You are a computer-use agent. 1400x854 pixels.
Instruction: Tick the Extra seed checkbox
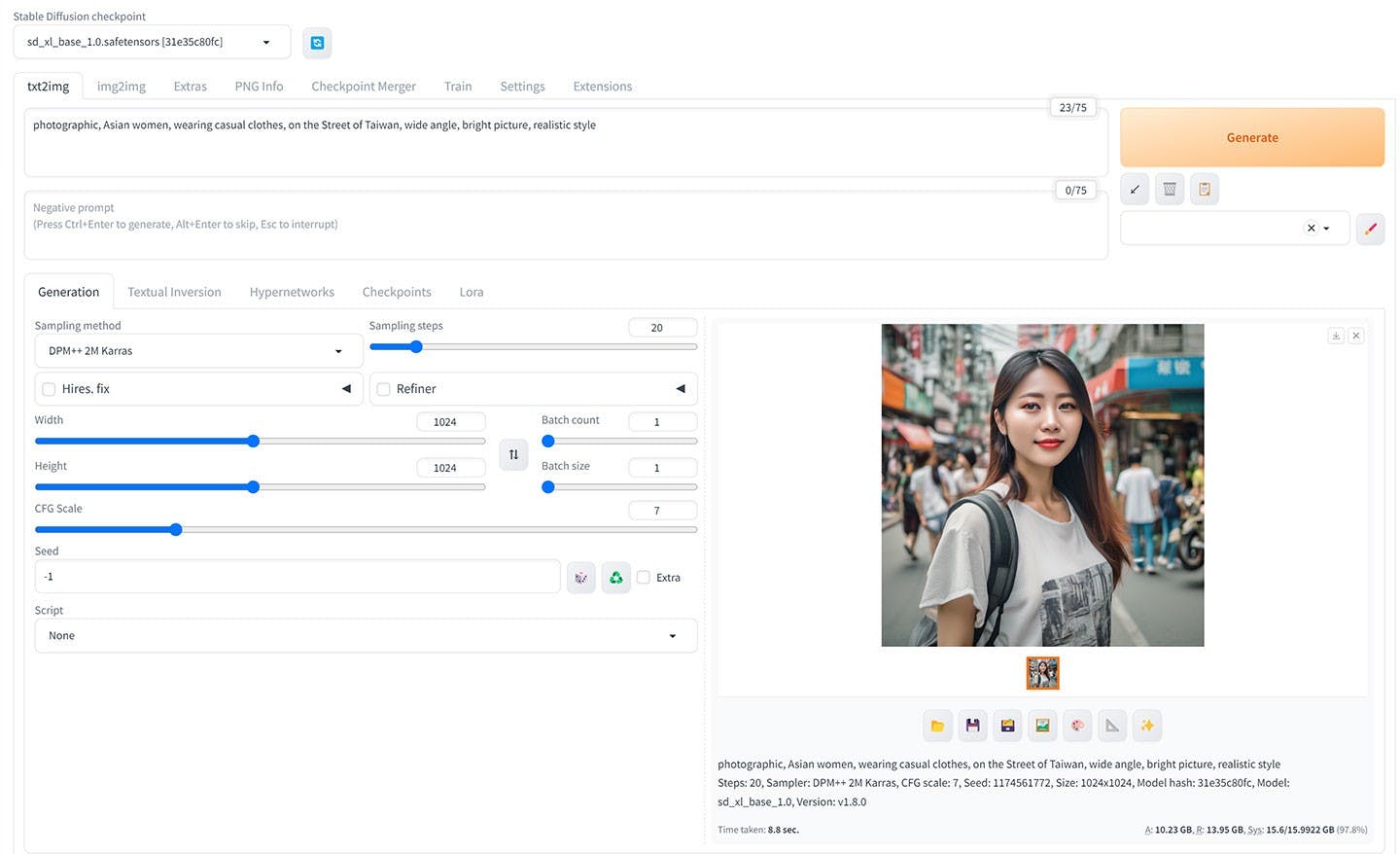coord(644,578)
